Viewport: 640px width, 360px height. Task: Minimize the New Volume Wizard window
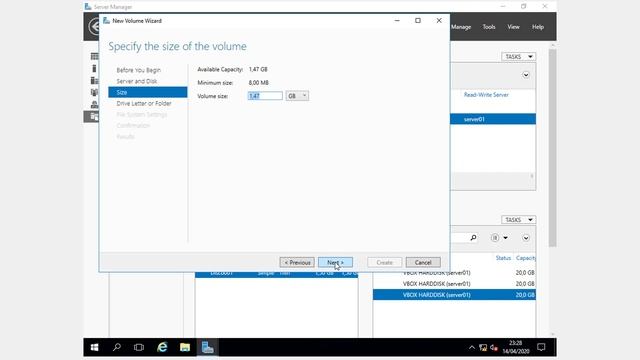397,20
